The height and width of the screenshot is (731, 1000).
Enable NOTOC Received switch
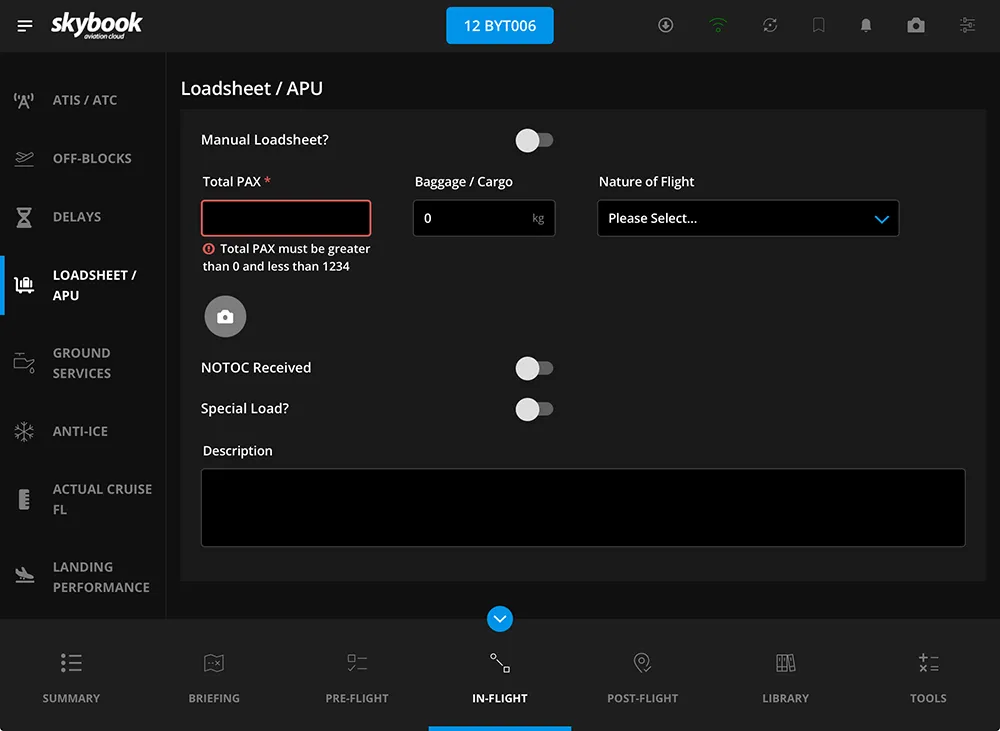[534, 368]
